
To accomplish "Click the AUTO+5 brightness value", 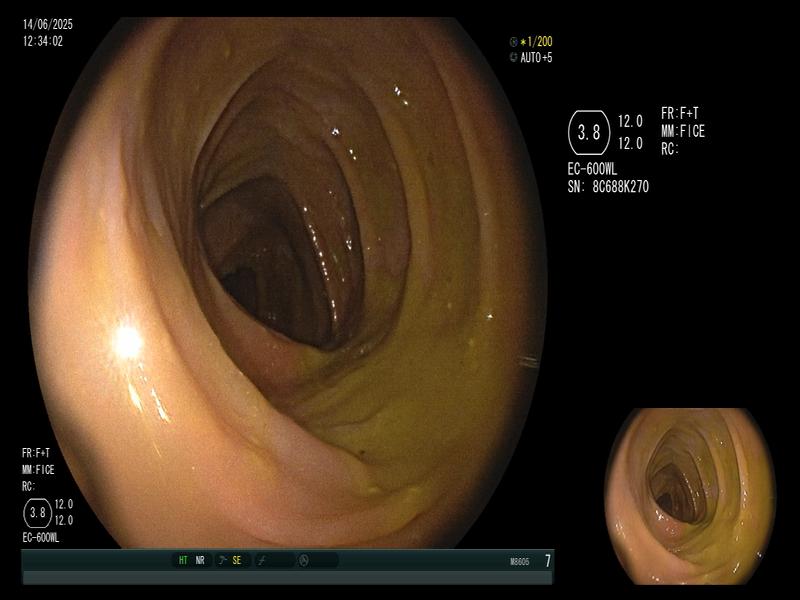I will coord(536,58).
